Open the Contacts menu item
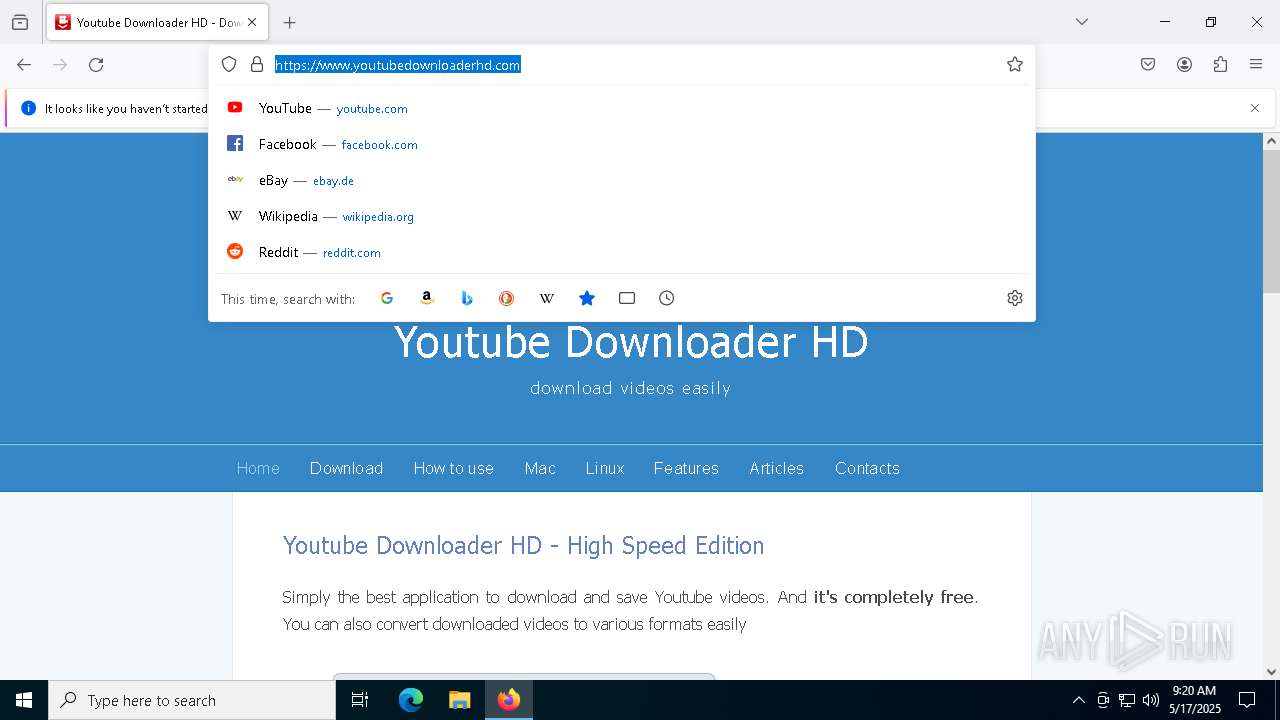Viewport: 1280px width, 720px height. pyautogui.click(x=867, y=468)
